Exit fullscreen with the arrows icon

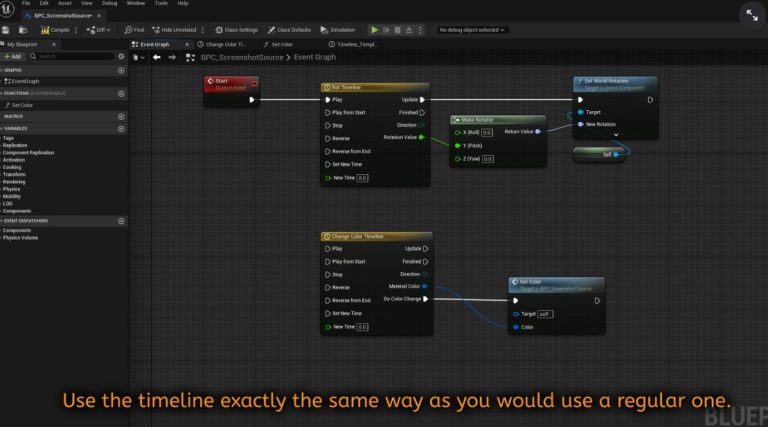coord(752,15)
